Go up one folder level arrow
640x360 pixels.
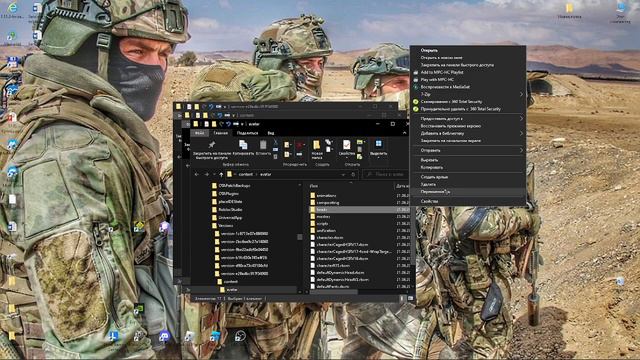[x=221, y=174]
